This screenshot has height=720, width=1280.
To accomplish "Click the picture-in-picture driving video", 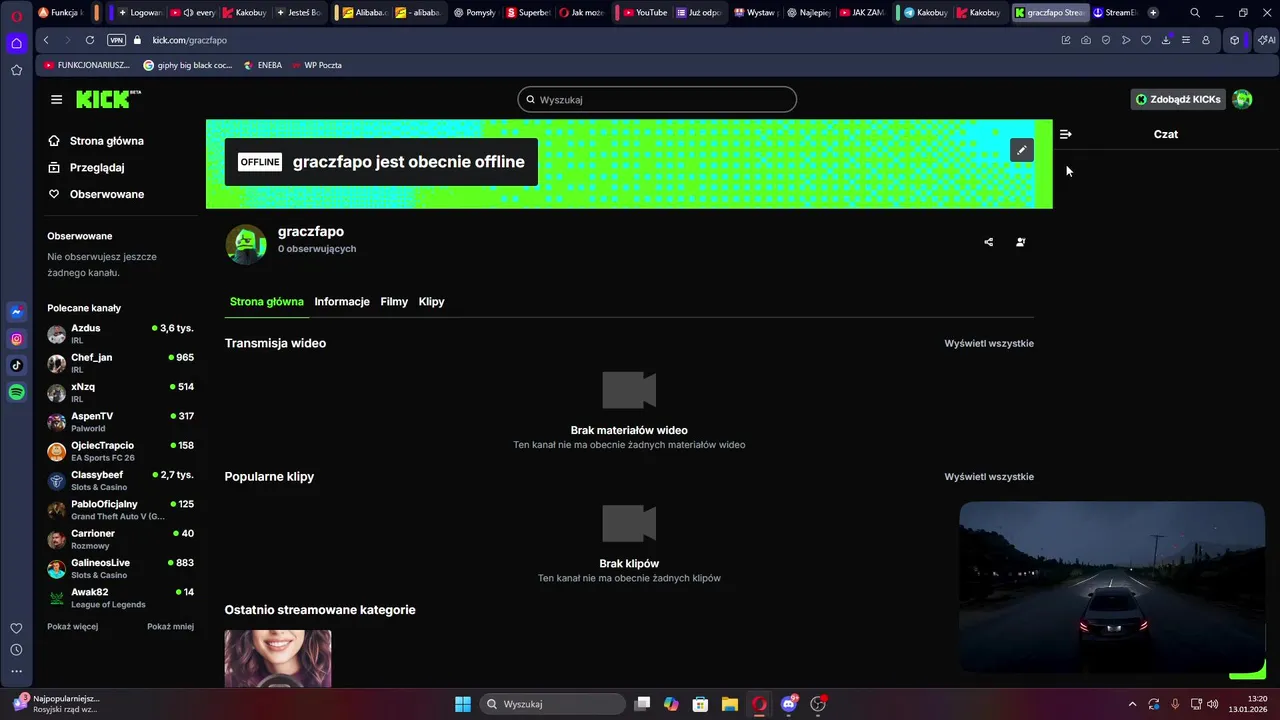I will click(1112, 587).
